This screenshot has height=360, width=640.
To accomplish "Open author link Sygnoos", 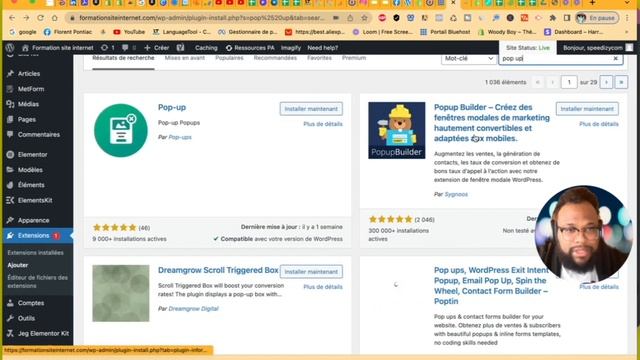I will point(456,194).
